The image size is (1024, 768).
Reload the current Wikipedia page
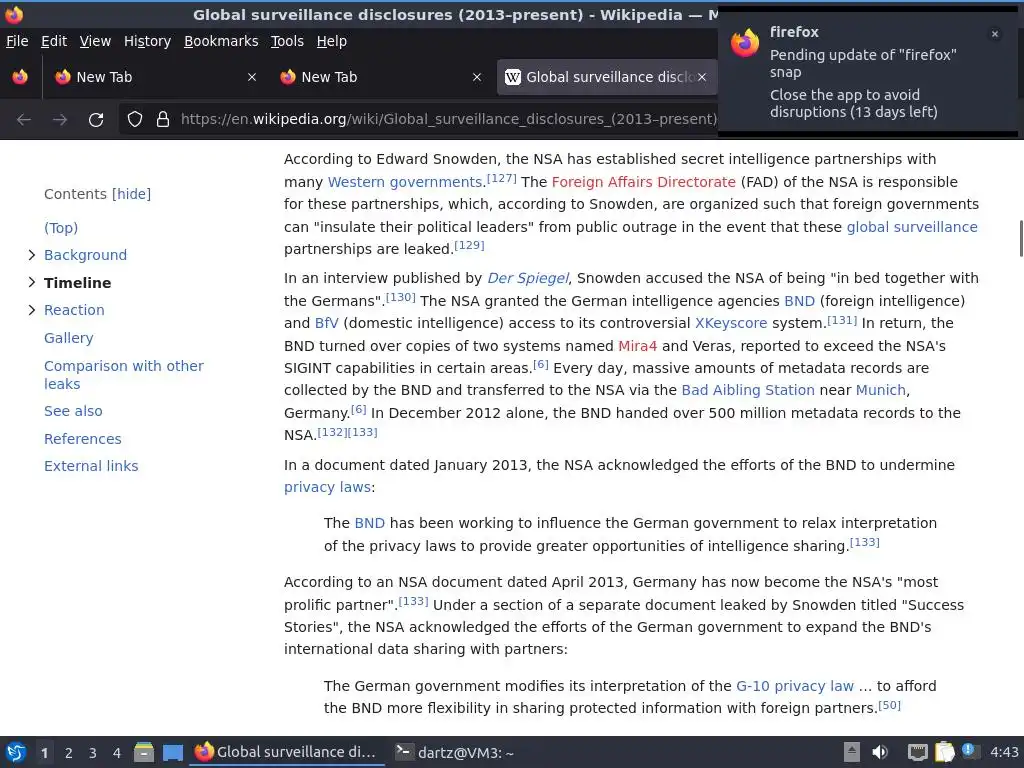96,120
